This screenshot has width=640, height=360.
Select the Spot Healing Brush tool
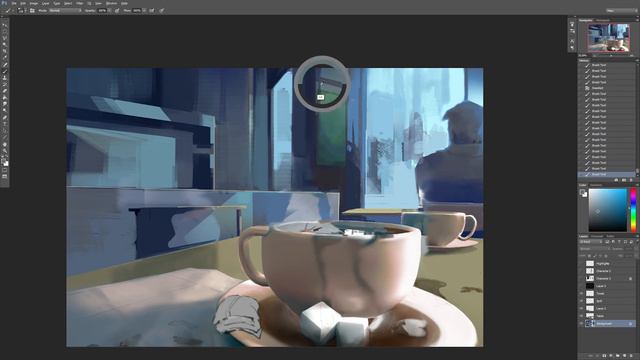pos(5,64)
